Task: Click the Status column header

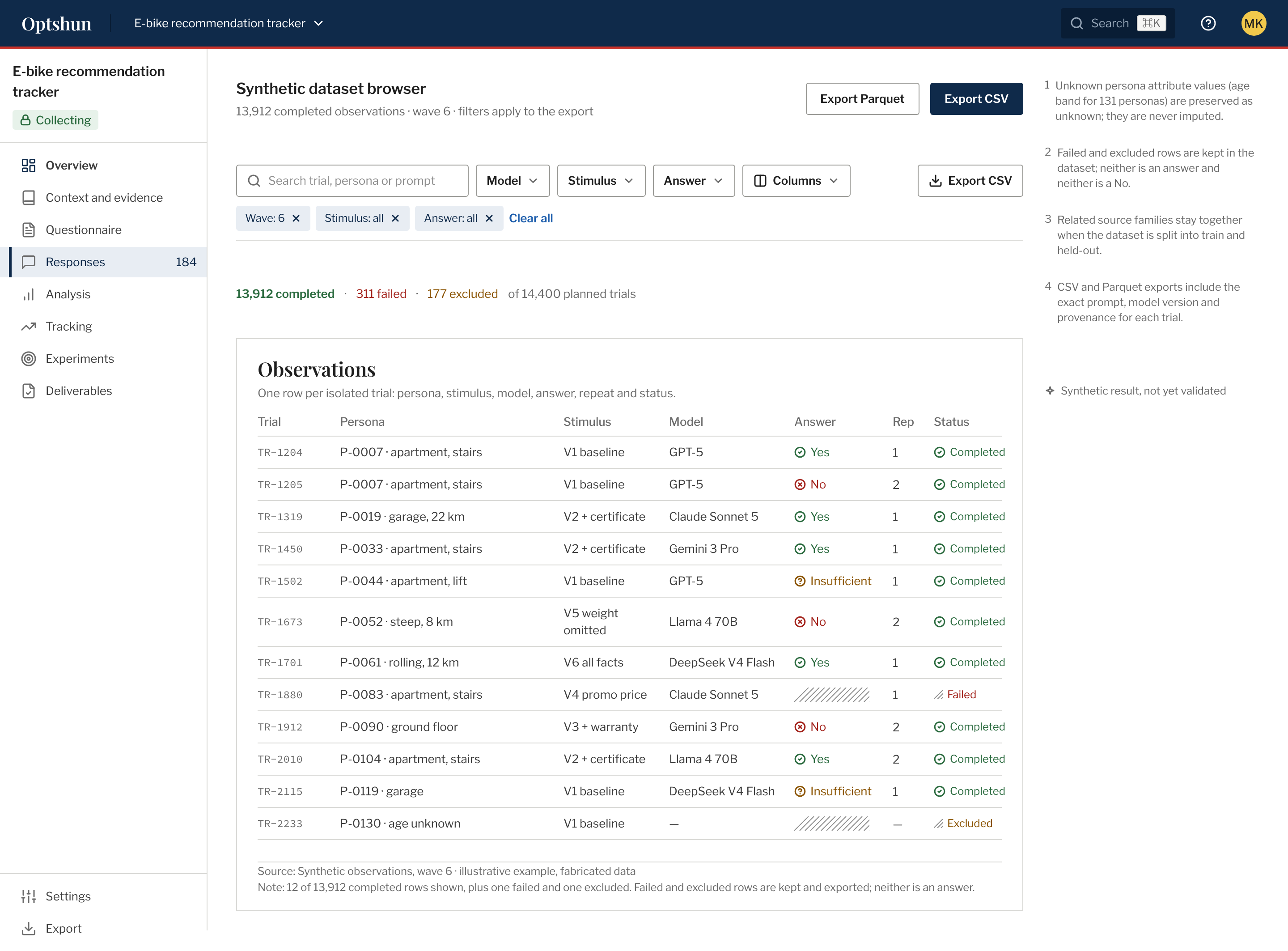Action: [x=951, y=422]
